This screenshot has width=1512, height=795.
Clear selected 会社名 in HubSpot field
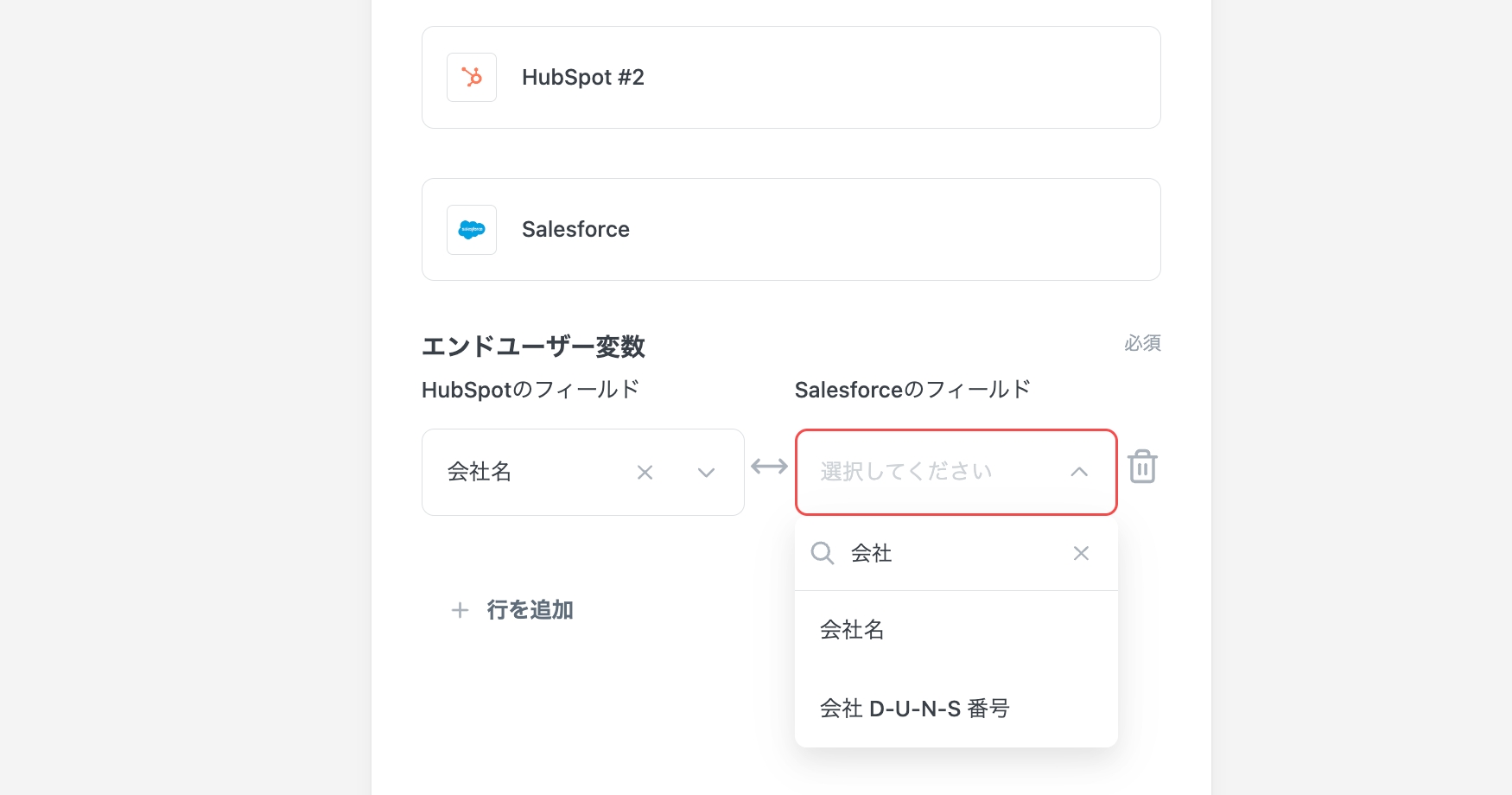[x=645, y=473]
